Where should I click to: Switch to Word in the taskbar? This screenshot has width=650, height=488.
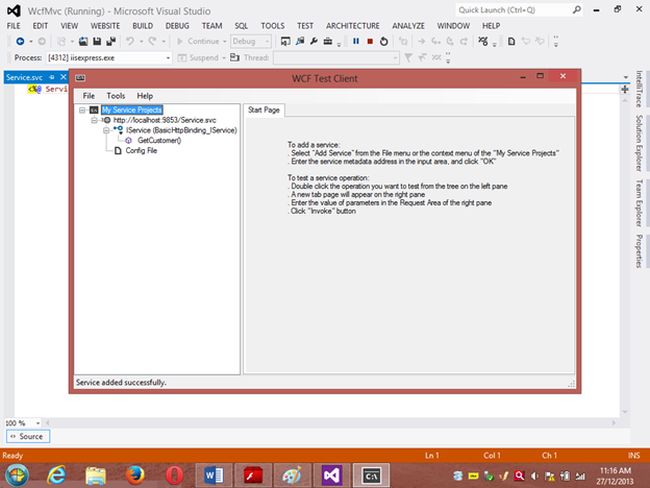coord(214,475)
